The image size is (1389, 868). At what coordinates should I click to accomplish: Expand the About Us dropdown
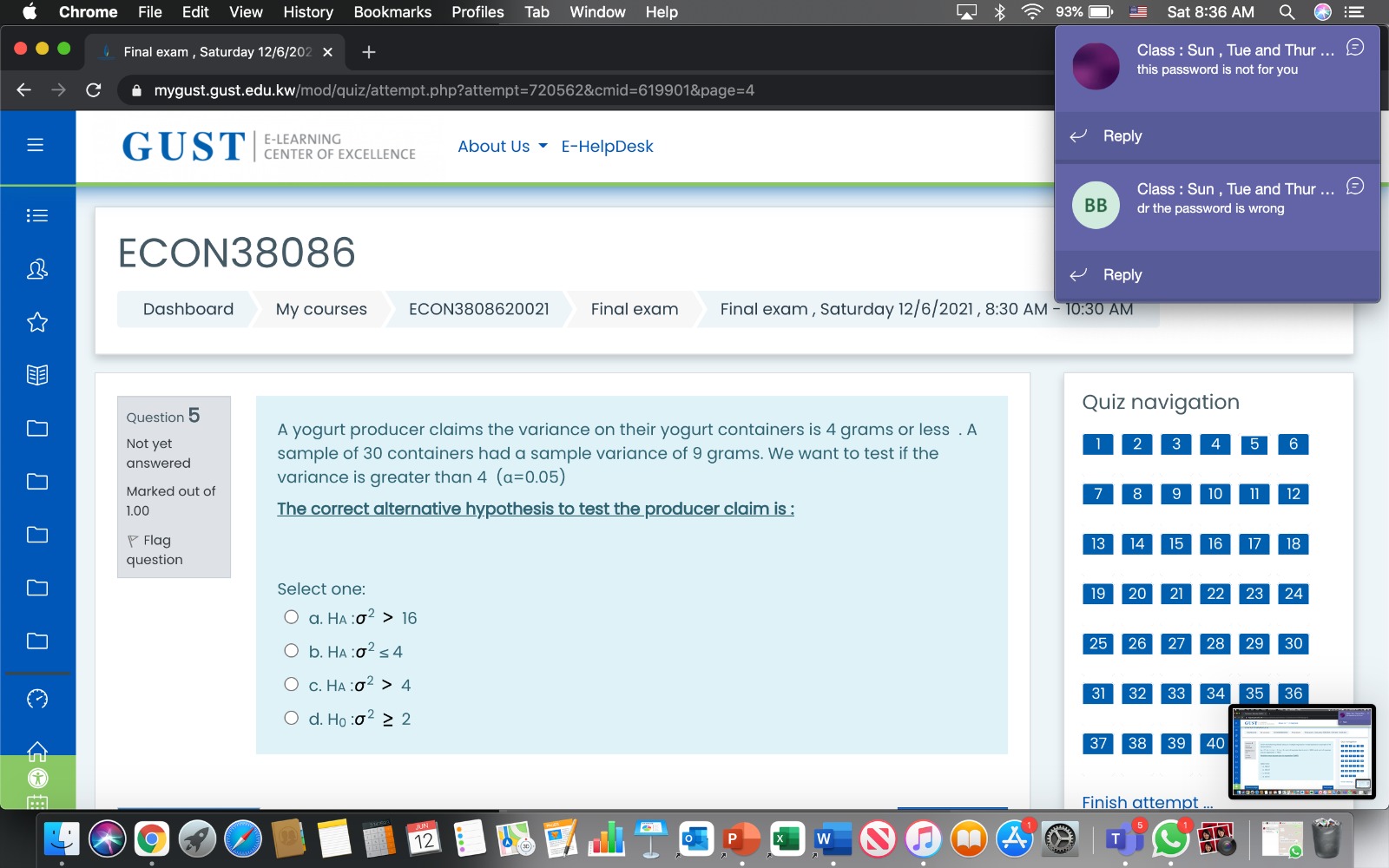[x=495, y=146]
